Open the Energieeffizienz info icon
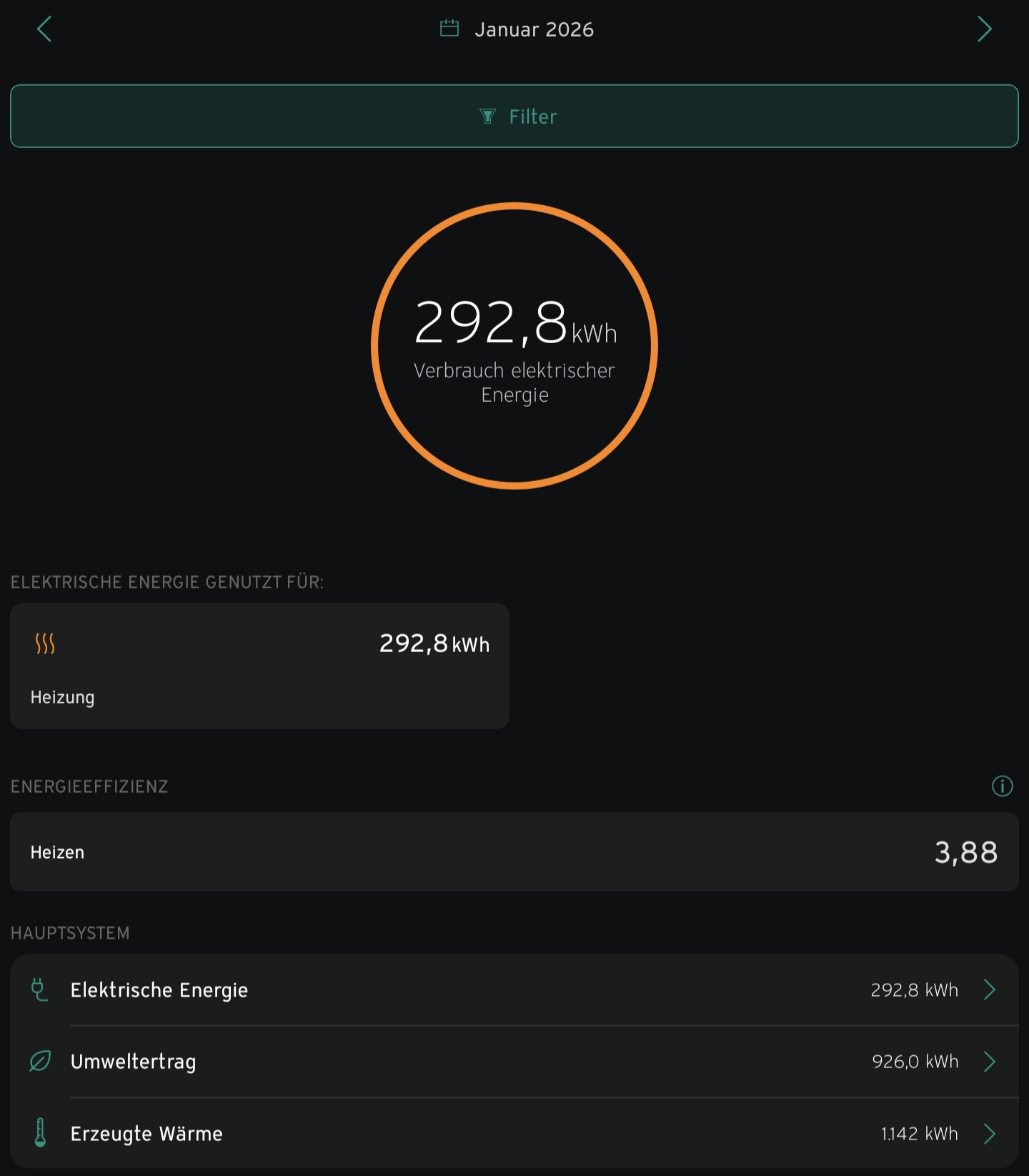This screenshot has width=1029, height=1176. tap(1002, 786)
